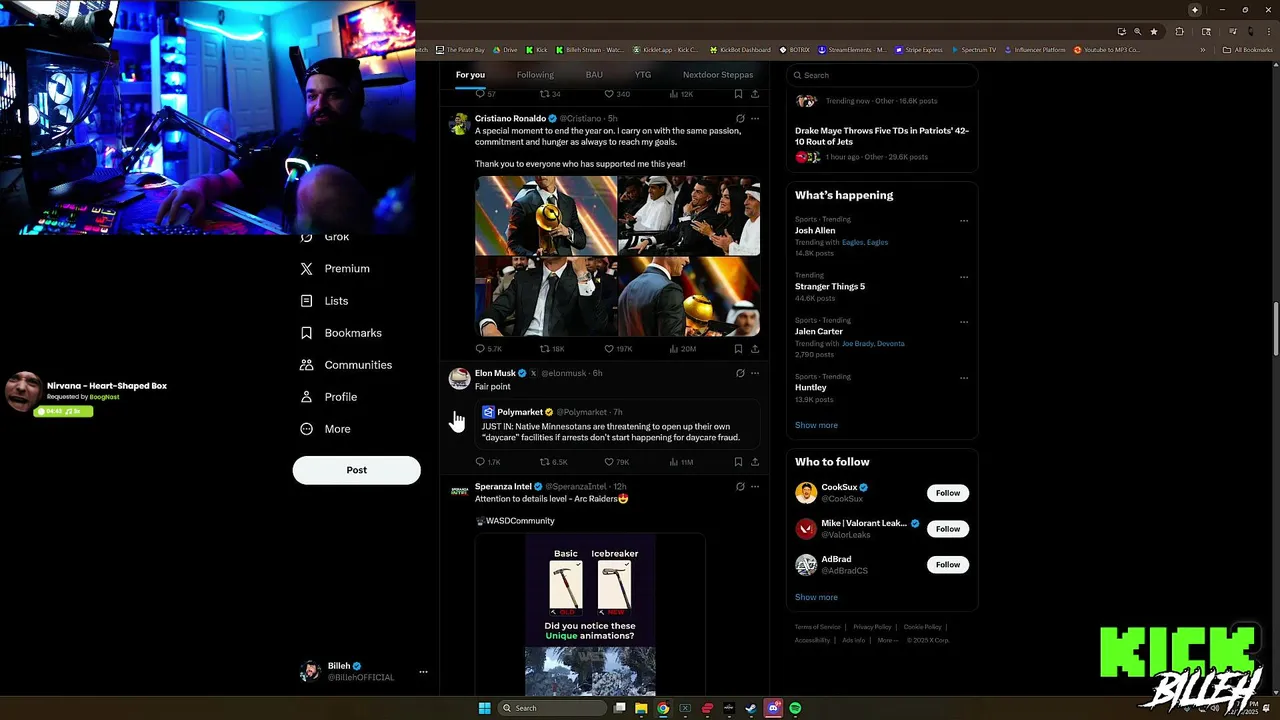Repost Elon Musk's Fair point post
Viewport: 1280px width, 720px height.
click(x=553, y=462)
